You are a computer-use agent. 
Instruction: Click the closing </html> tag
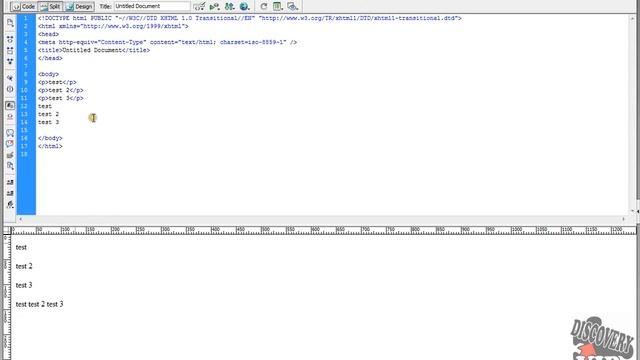point(50,146)
